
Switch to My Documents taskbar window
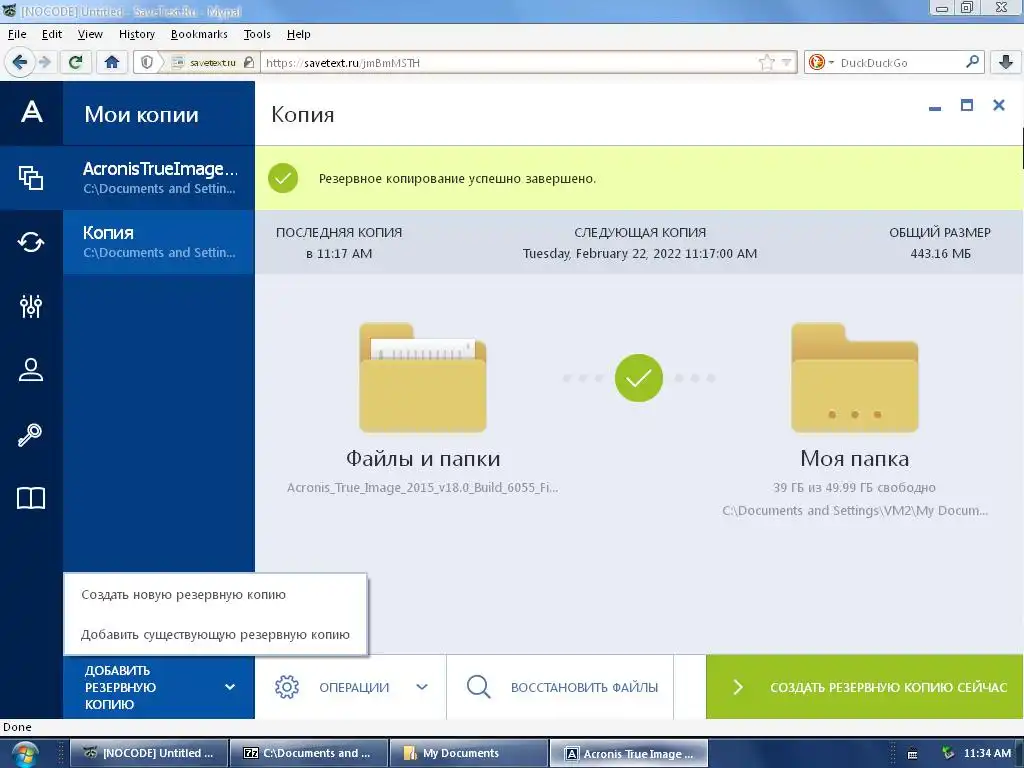(x=469, y=753)
